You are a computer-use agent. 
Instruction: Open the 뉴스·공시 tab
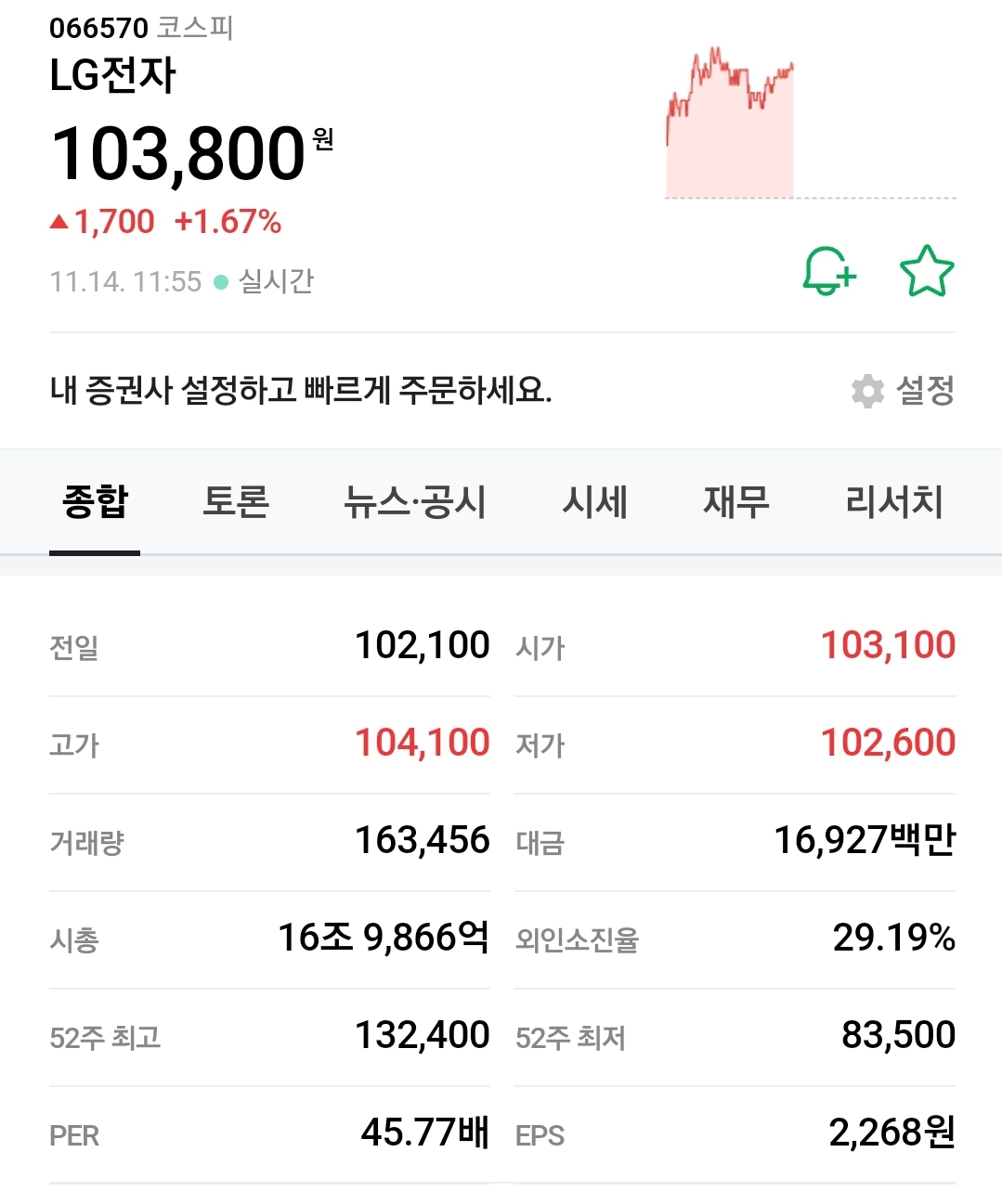[x=415, y=502]
